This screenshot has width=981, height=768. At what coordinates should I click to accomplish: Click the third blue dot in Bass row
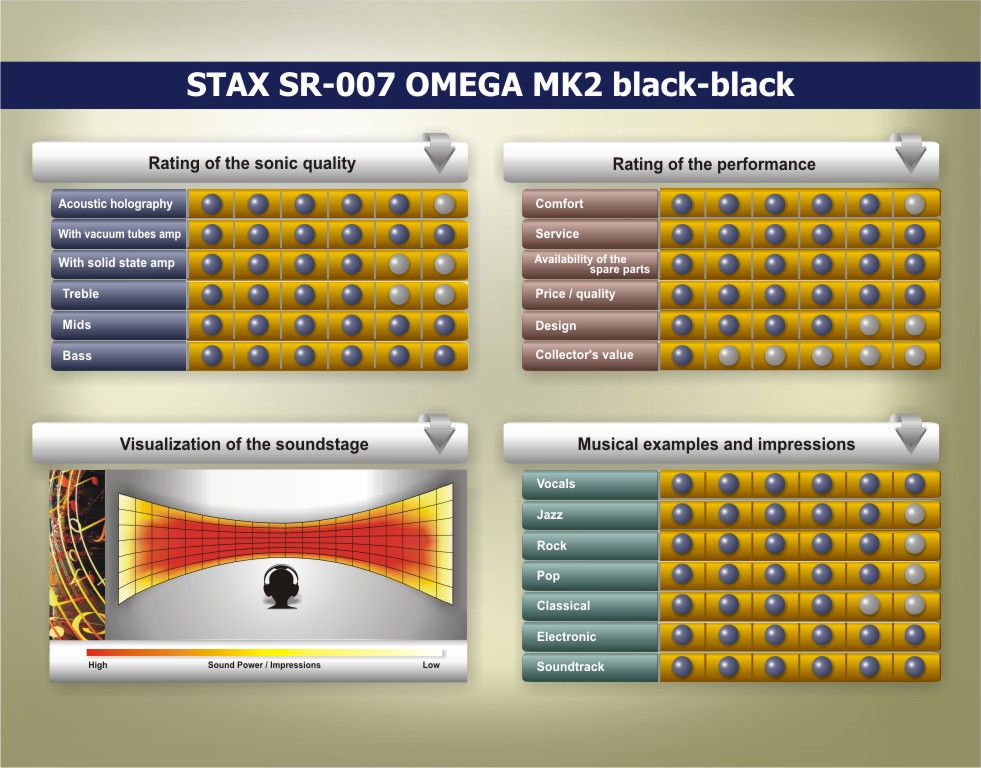click(305, 355)
